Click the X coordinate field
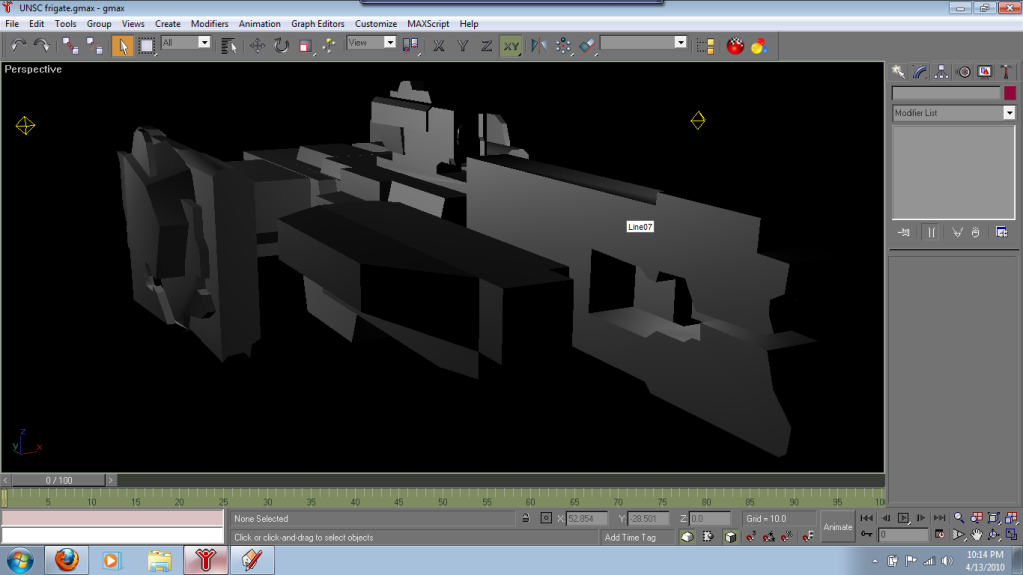The image size is (1023, 575). click(x=586, y=518)
